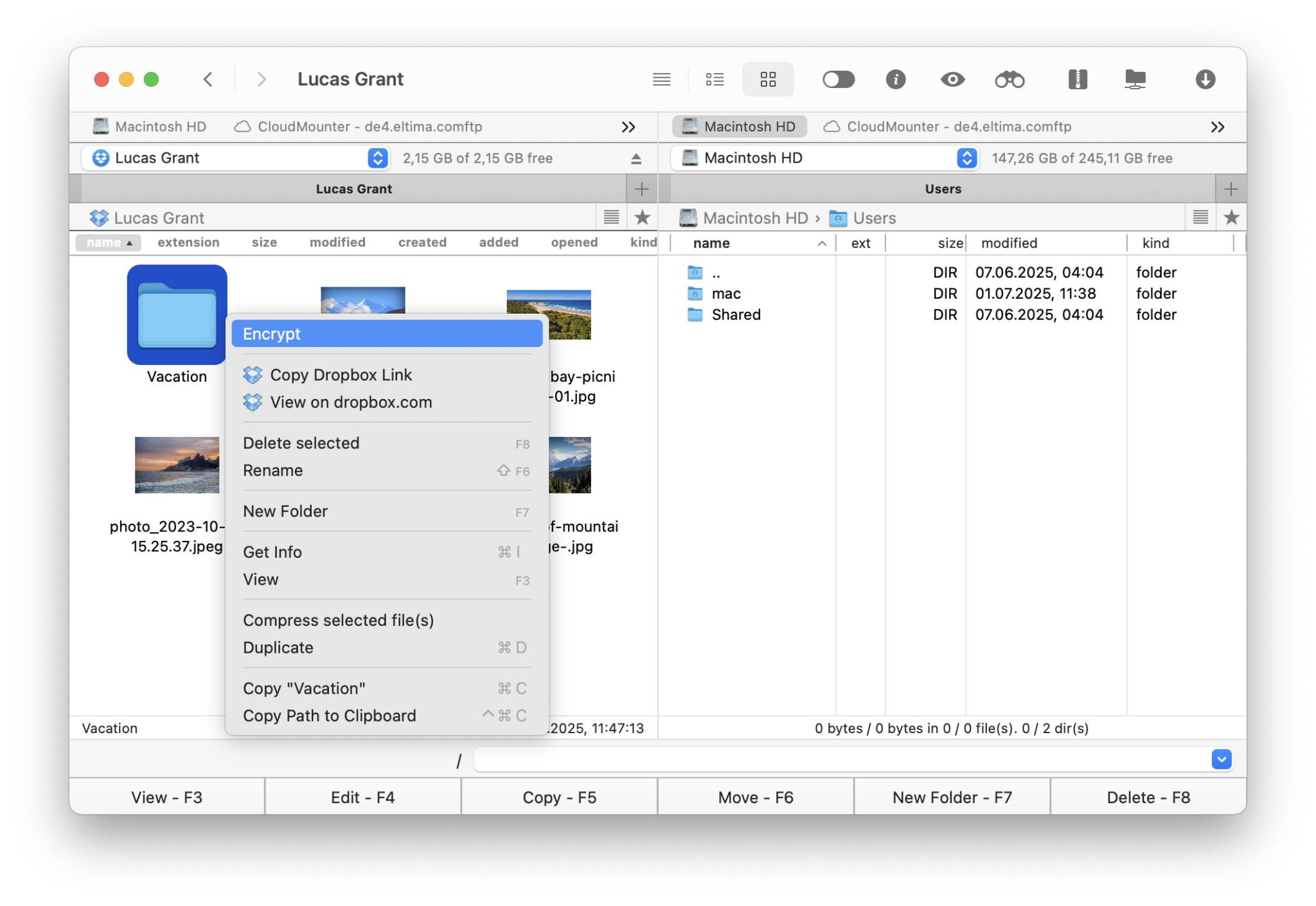Open the Shared folder in Users
The image size is (1316, 906).
pos(736,315)
